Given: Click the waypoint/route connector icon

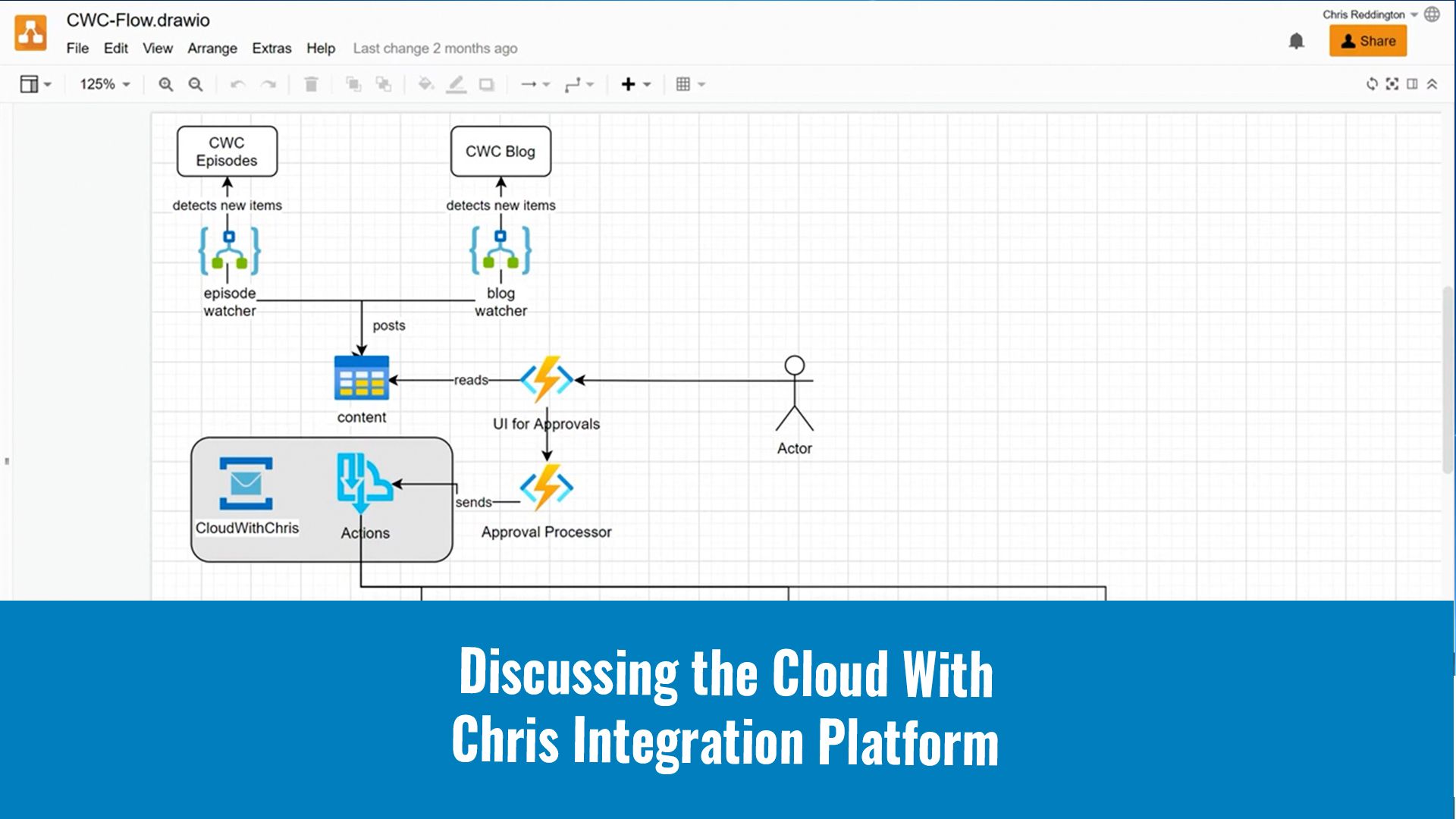Looking at the screenshot, I should 576,84.
